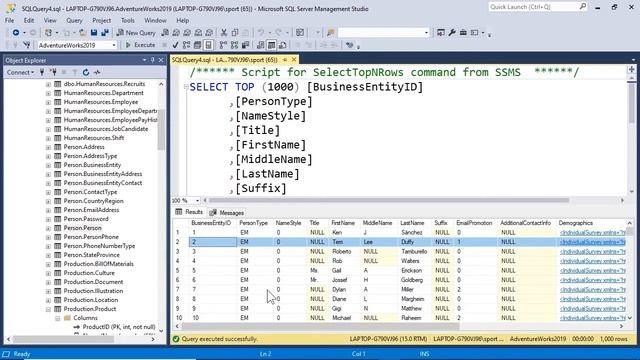Switch output to Results to File

coord(282,45)
